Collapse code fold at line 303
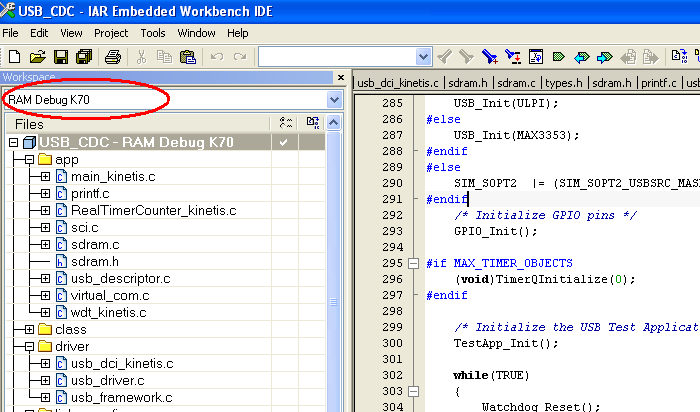The image size is (700, 412). (413, 391)
